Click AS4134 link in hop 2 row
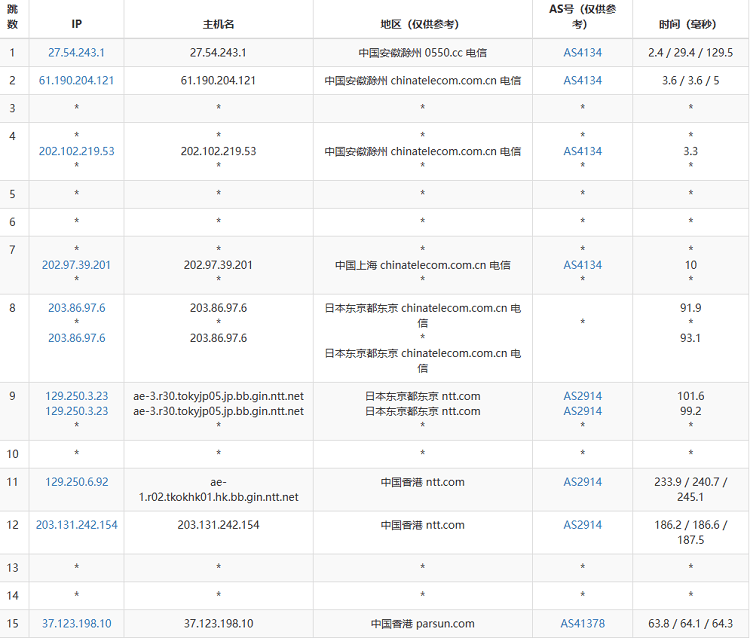750x641 pixels. click(583, 80)
